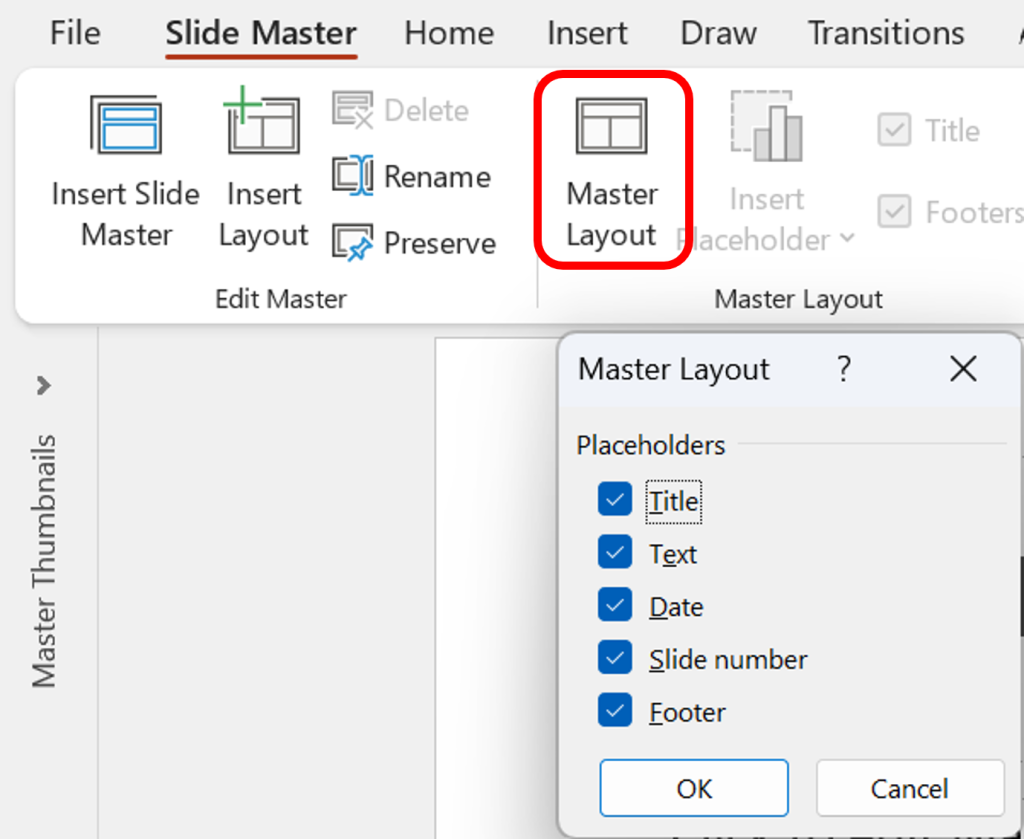Open the Insert Placeholder dropdown arrow
The height and width of the screenshot is (839, 1024).
pos(846,240)
